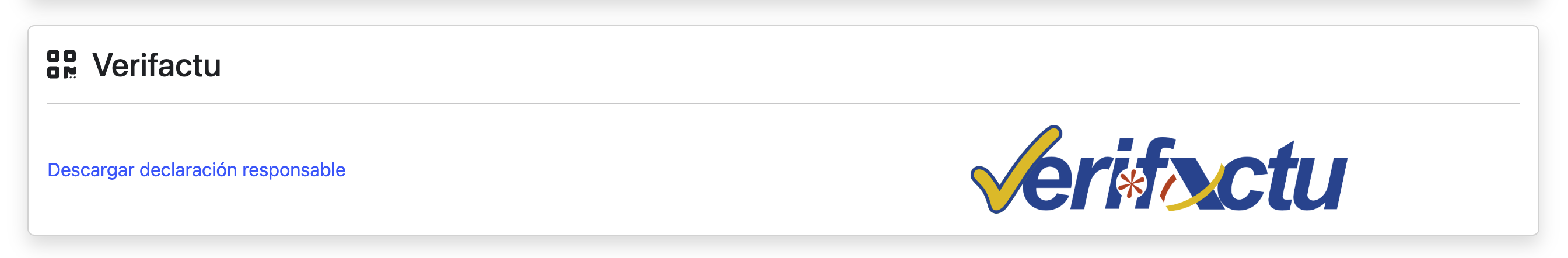Click the QR code icon beside Verifactu

coord(61,64)
